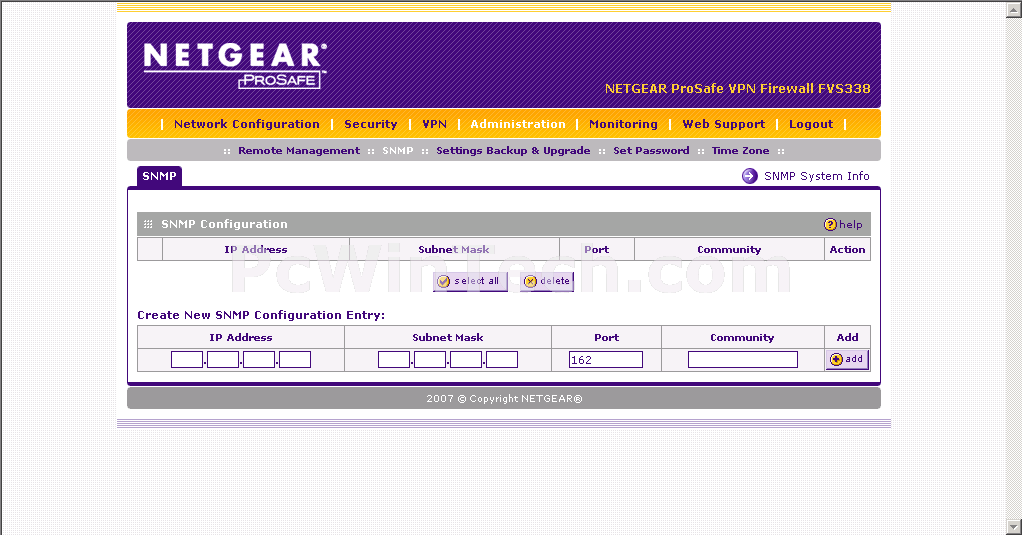Click the select all button
The image size is (1022, 535).
pos(470,281)
